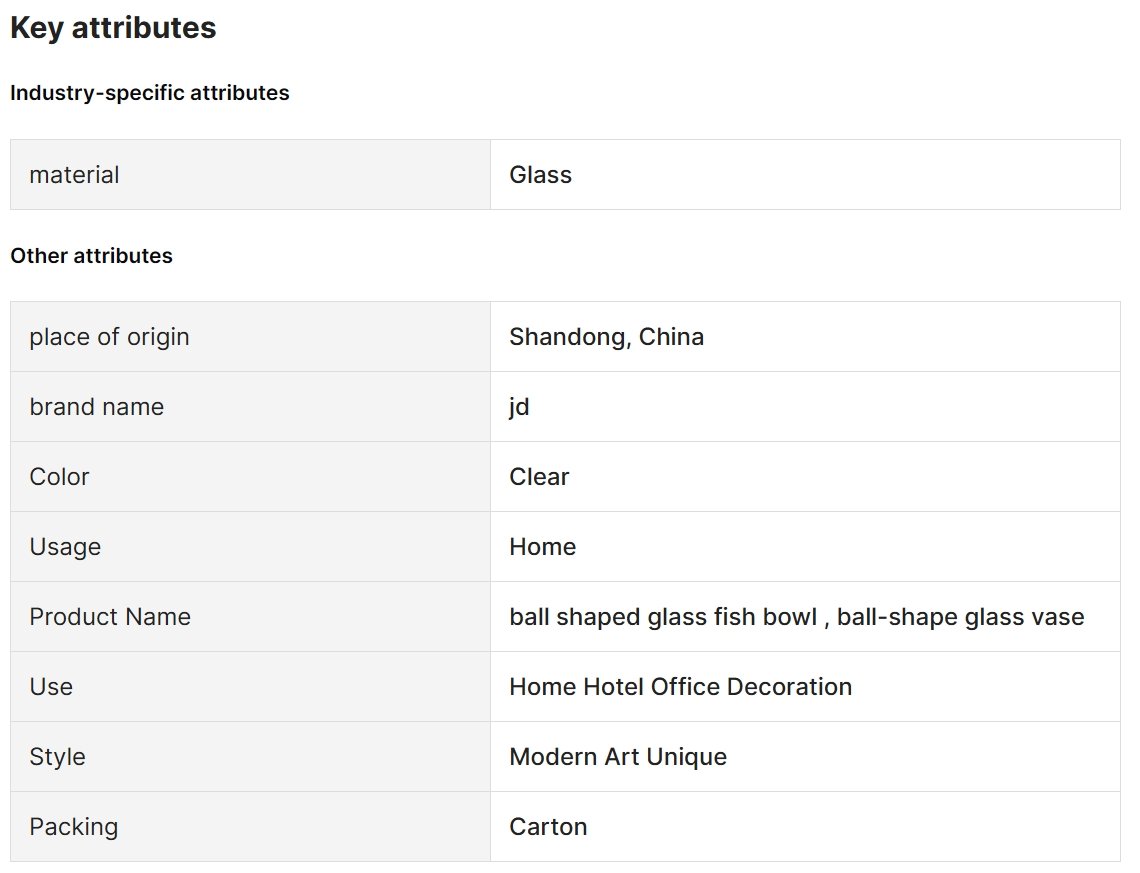Click the Shandong, China value
This screenshot has width=1140, height=873.
point(606,337)
